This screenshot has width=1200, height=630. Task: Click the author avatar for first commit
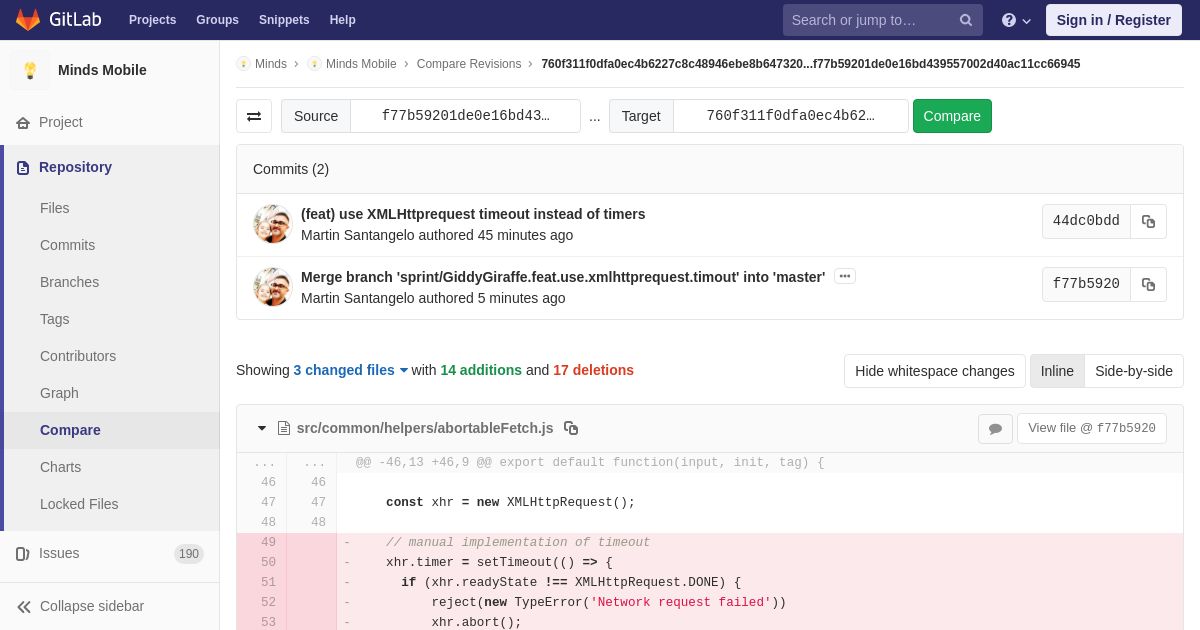(x=272, y=224)
